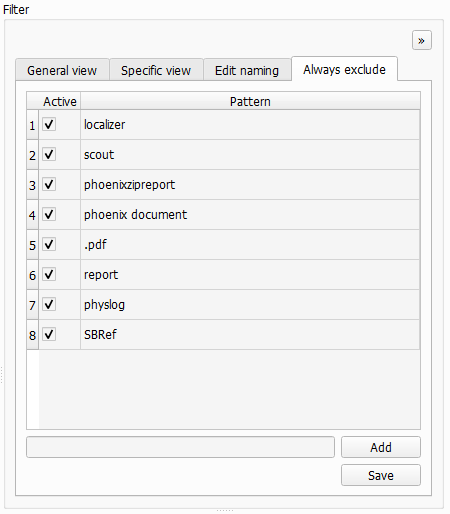This screenshot has height=514, width=450.
Task: Uncheck the .pdf pattern checkbox
Action: [49, 245]
